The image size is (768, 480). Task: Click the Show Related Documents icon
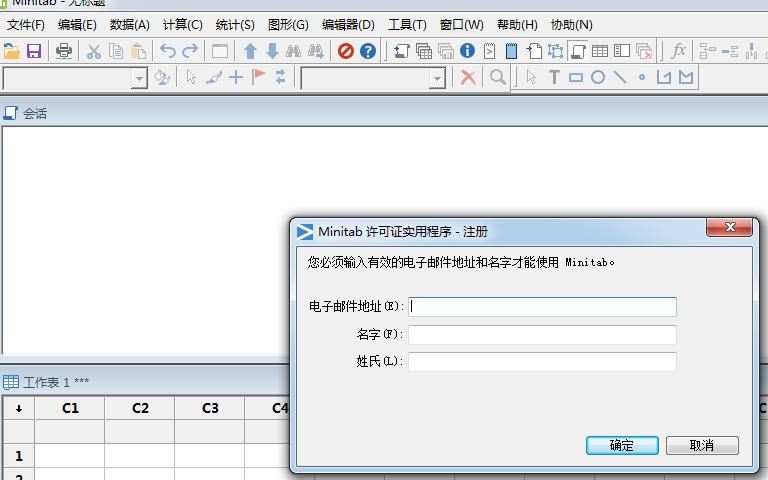[534, 51]
